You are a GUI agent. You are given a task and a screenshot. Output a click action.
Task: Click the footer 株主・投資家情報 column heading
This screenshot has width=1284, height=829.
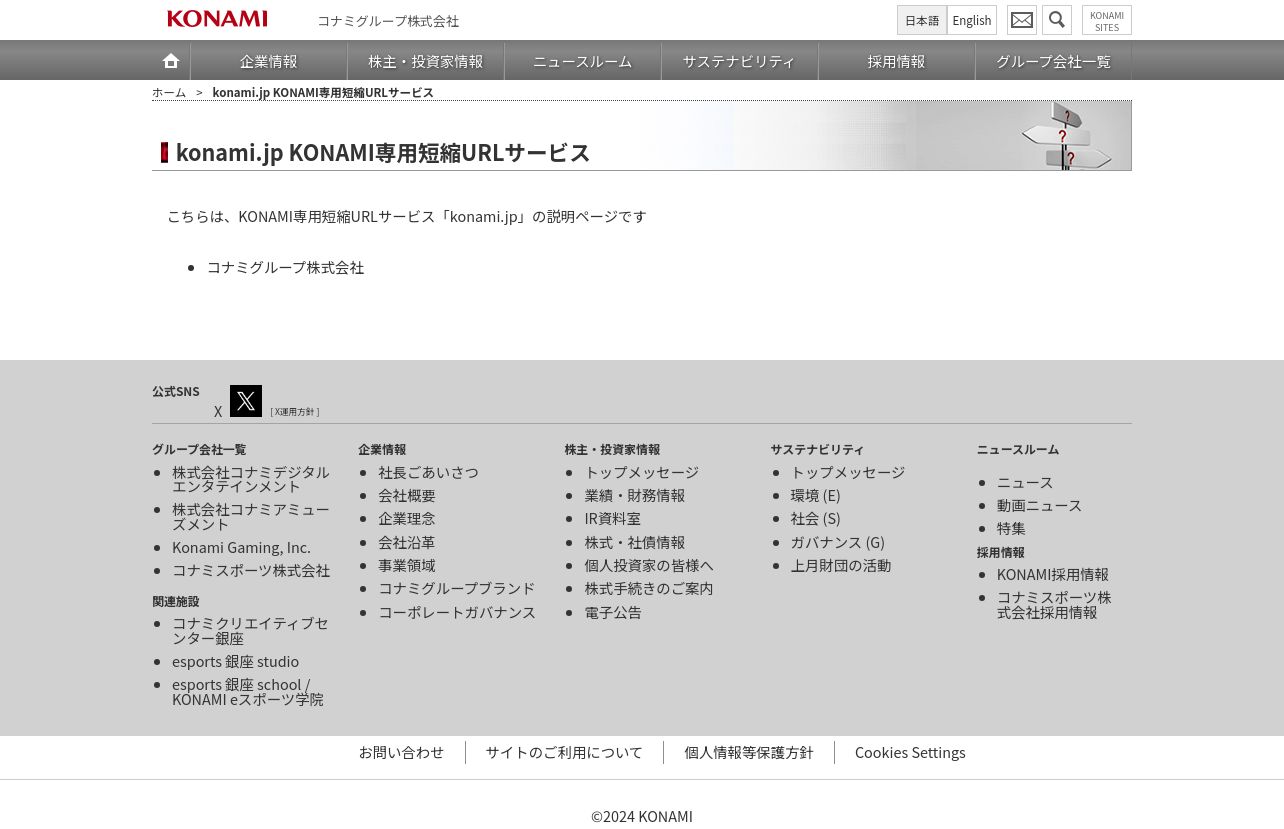(x=612, y=449)
